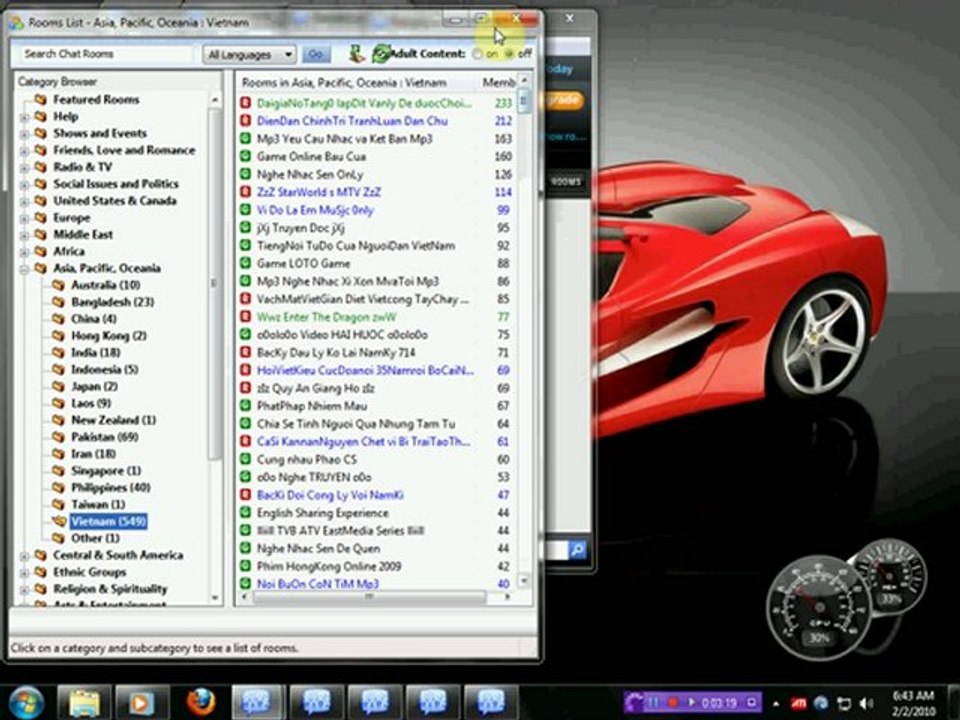Click green icon beside Phim HongKong Online 2009
The width and height of the screenshot is (960, 720).
(246, 566)
